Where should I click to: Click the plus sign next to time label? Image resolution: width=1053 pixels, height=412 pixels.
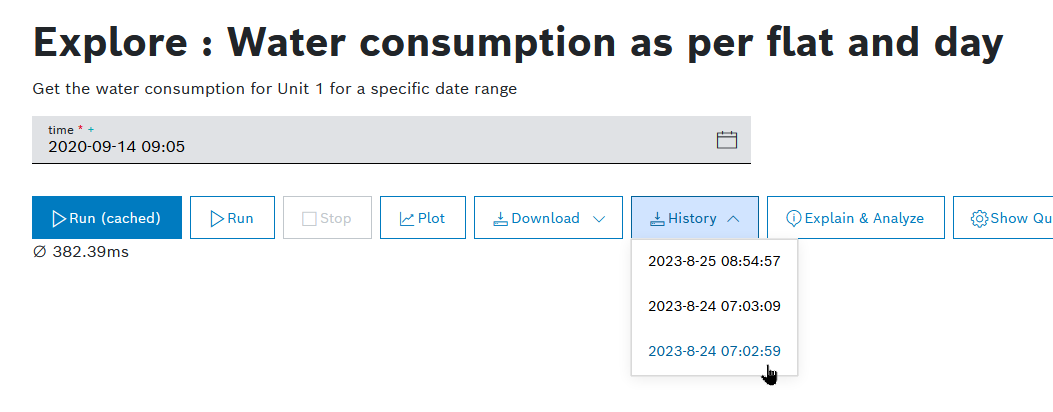[x=91, y=130]
